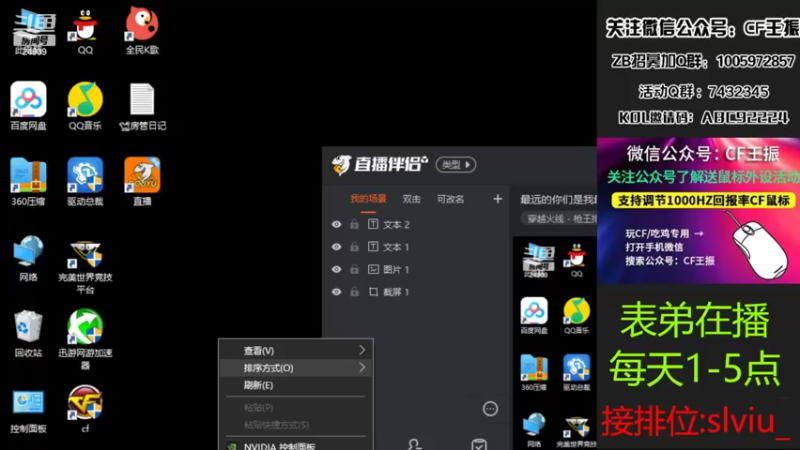800x450 pixels.
Task: Click the text type icon of 文本 2
Action: (373, 224)
